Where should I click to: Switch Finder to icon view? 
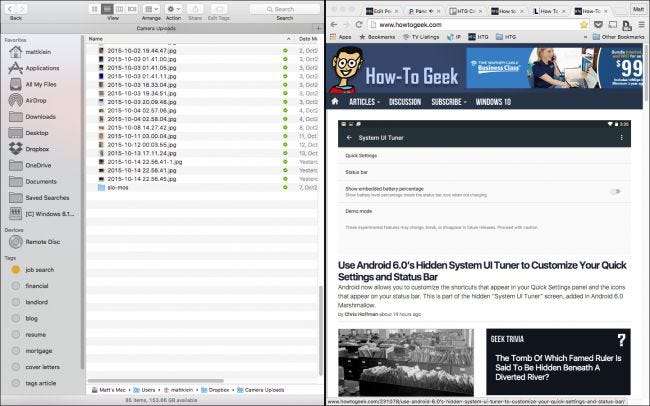coord(95,9)
